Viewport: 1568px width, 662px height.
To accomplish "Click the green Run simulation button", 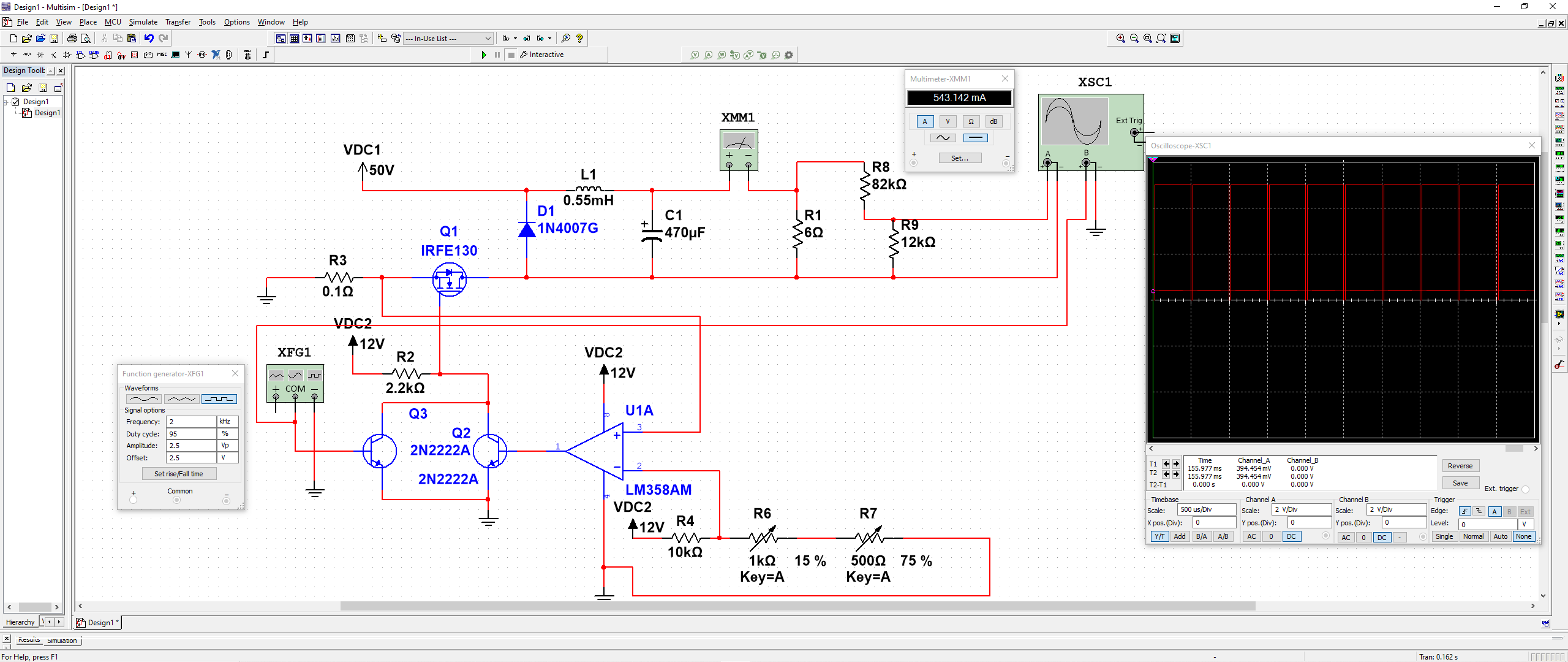I will (x=484, y=55).
